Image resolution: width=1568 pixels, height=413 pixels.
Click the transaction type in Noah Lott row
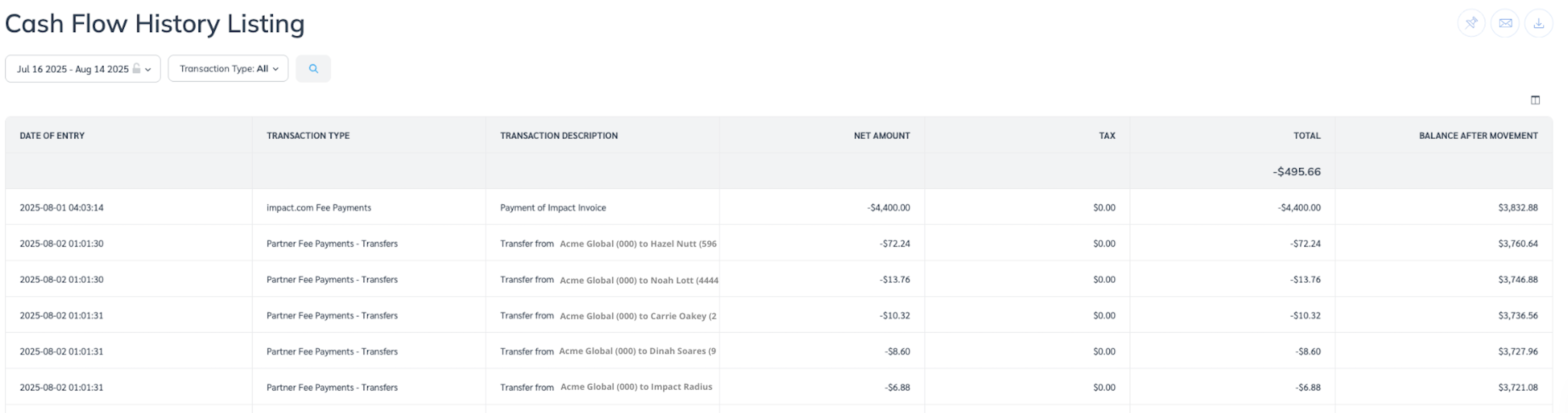pyautogui.click(x=332, y=279)
